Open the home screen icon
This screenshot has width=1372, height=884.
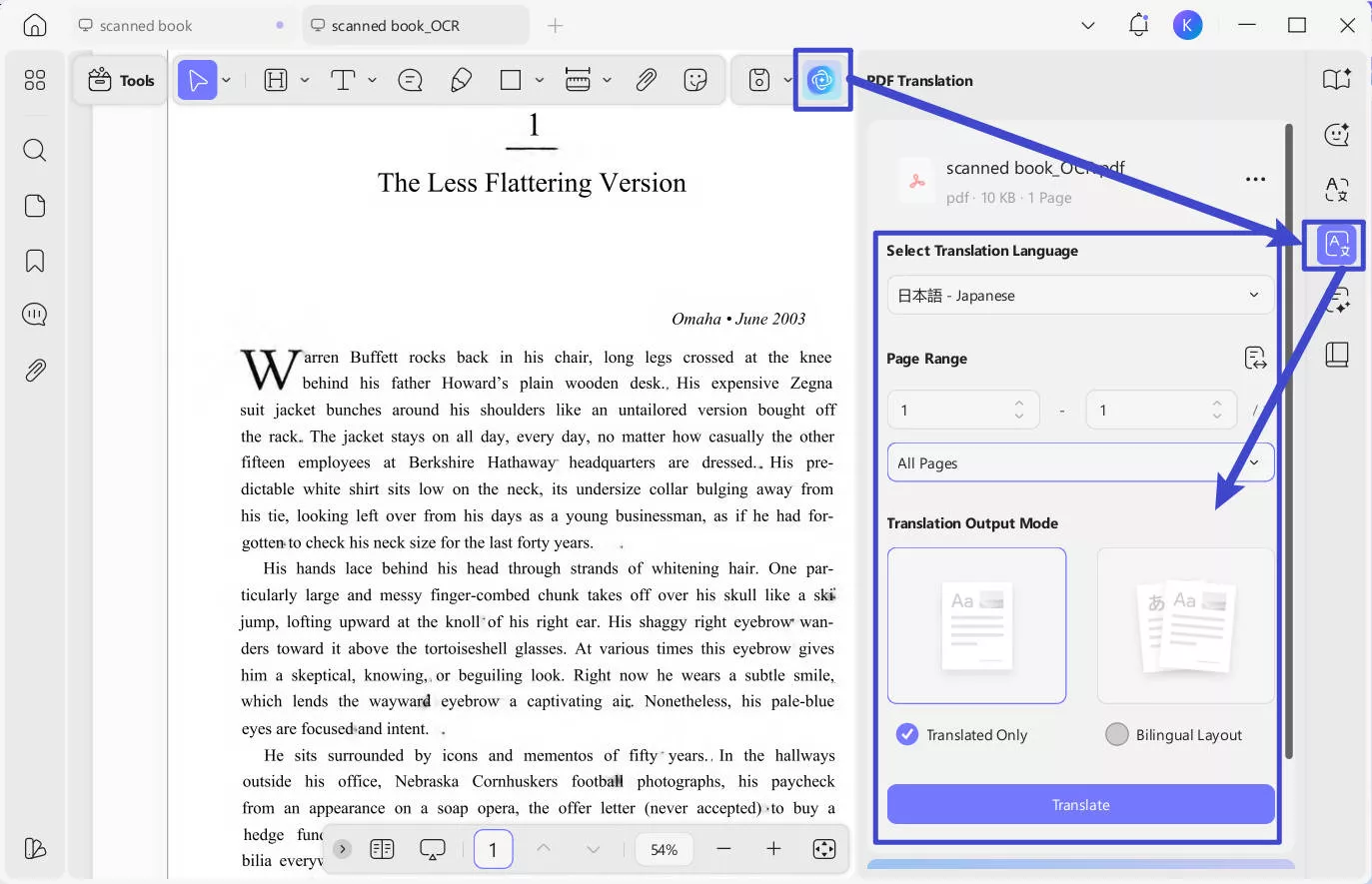pyautogui.click(x=35, y=25)
